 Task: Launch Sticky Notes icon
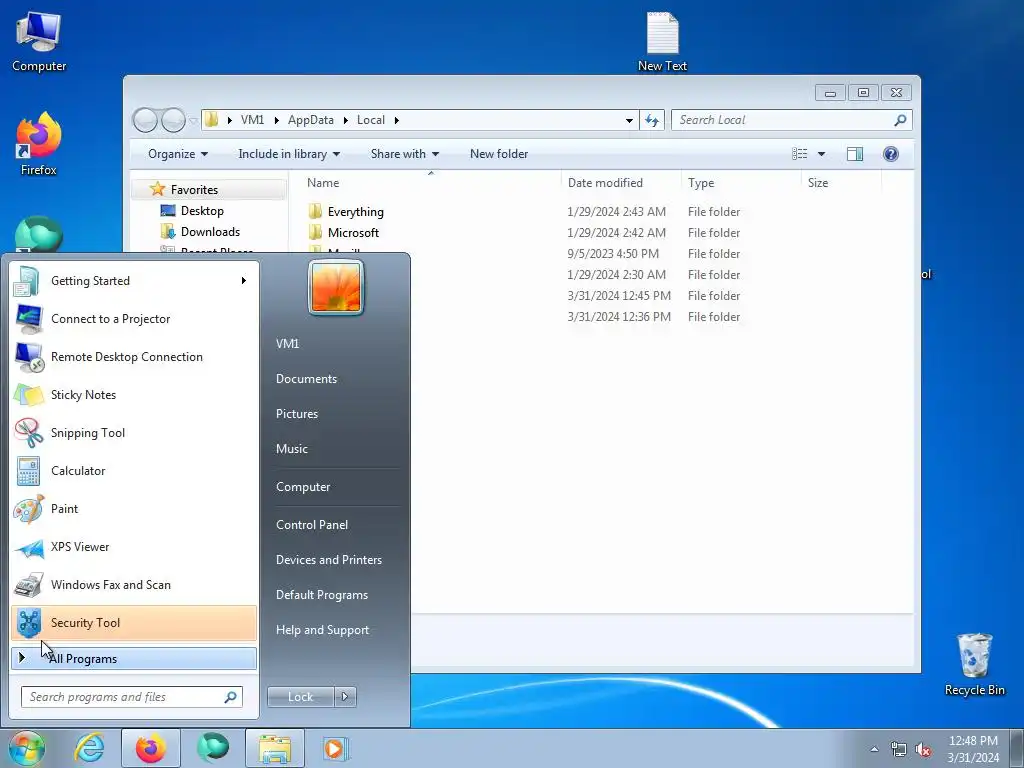click(x=28, y=395)
